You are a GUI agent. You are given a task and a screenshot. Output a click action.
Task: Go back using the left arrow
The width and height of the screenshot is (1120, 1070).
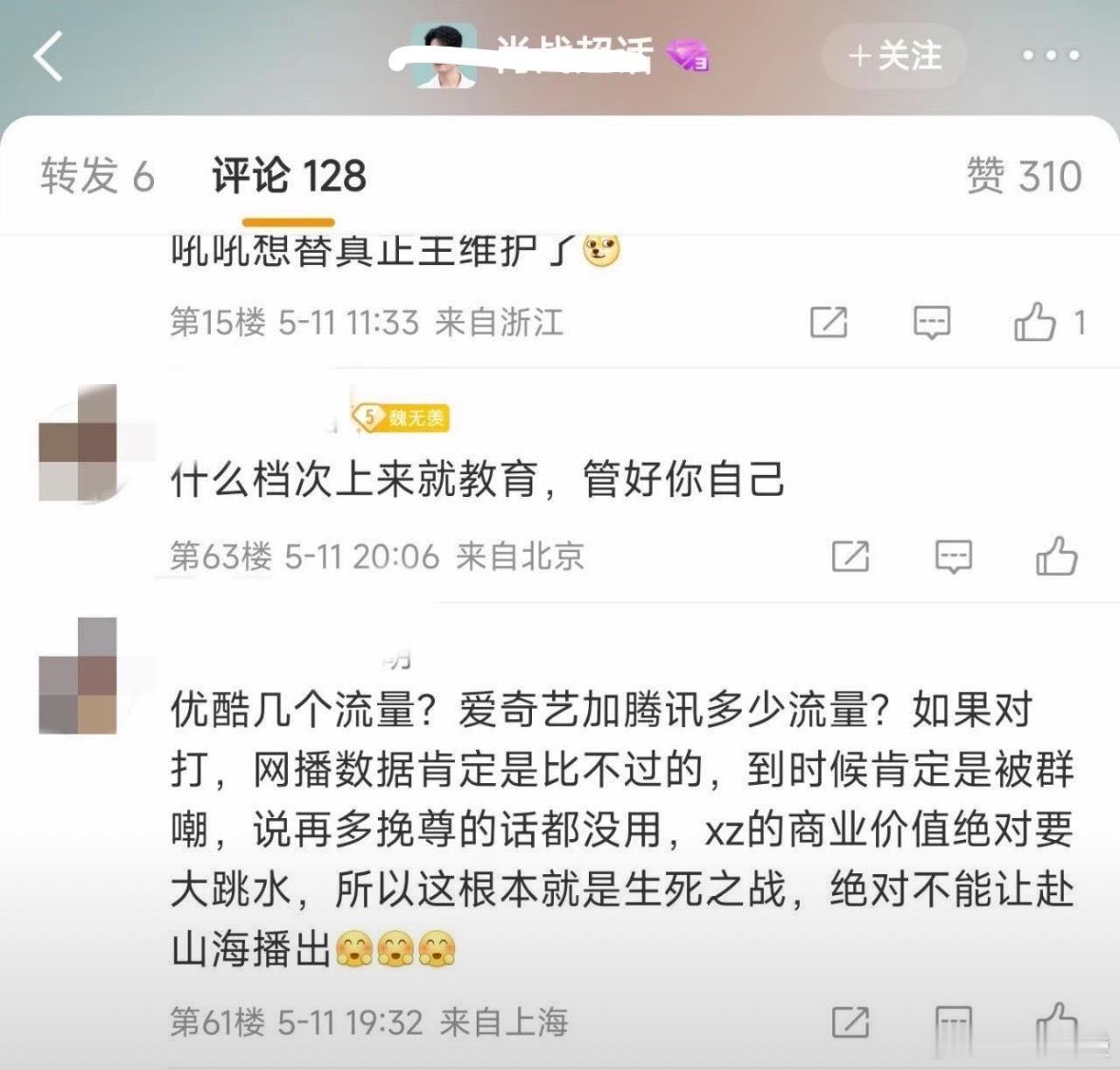(x=47, y=56)
